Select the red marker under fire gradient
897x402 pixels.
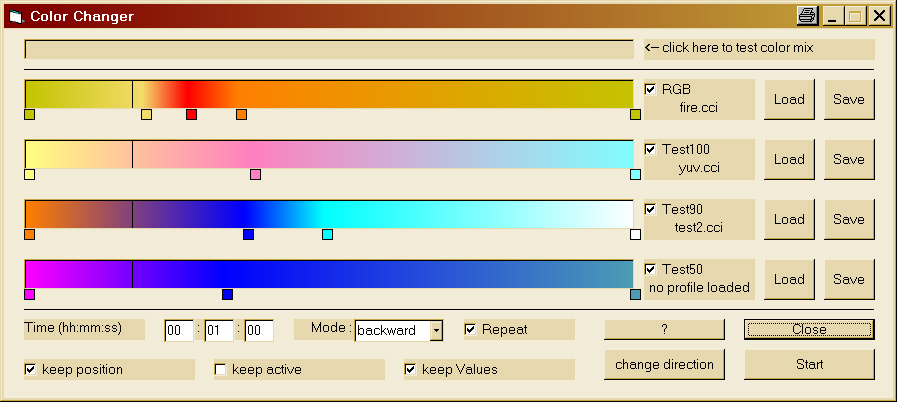coord(191,115)
